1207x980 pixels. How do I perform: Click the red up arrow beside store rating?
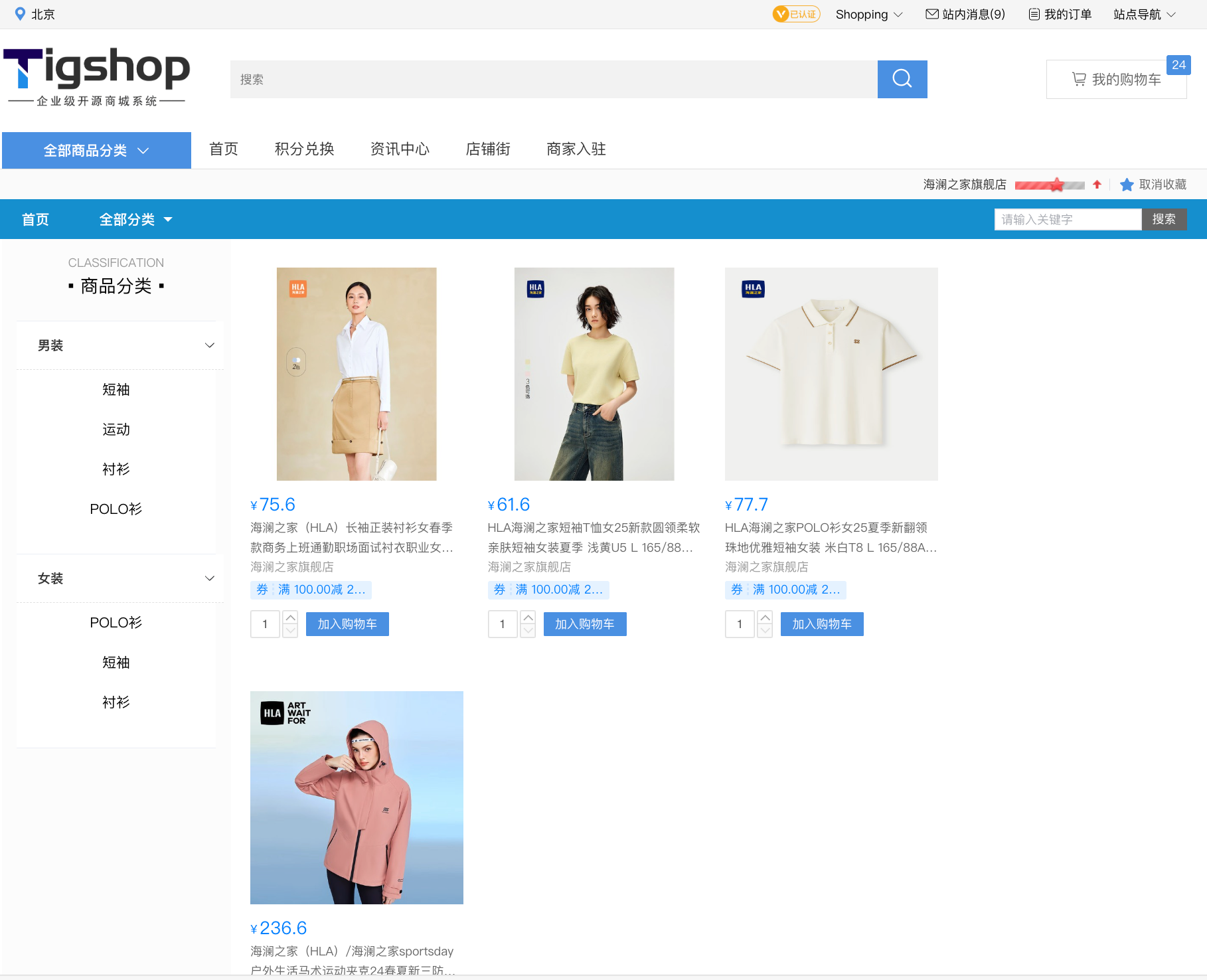[x=1097, y=185]
